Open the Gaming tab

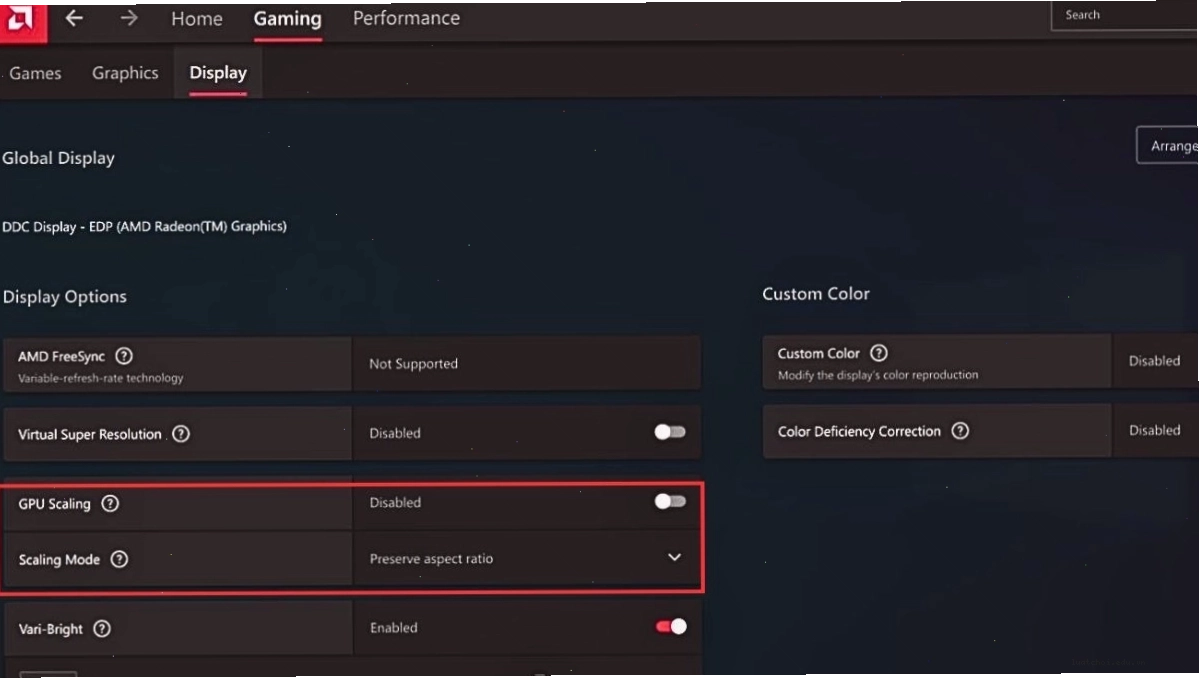tap(288, 18)
